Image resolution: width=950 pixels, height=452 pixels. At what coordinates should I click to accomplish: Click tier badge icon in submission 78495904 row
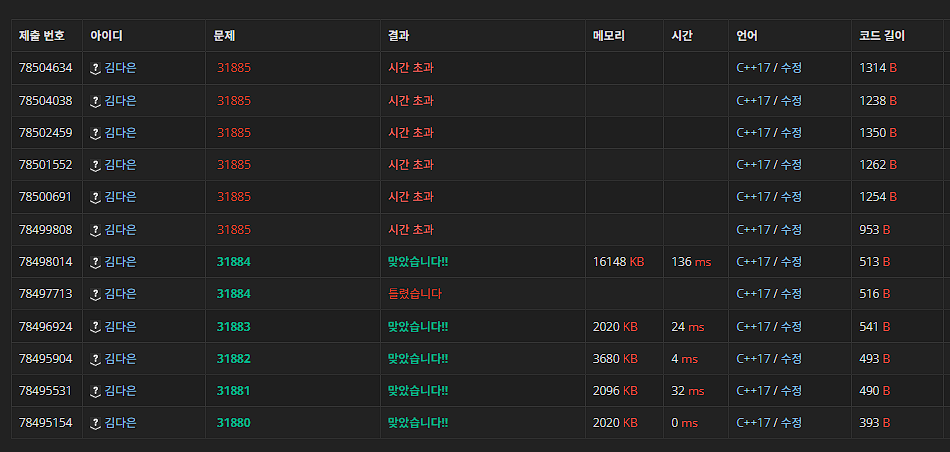point(95,359)
